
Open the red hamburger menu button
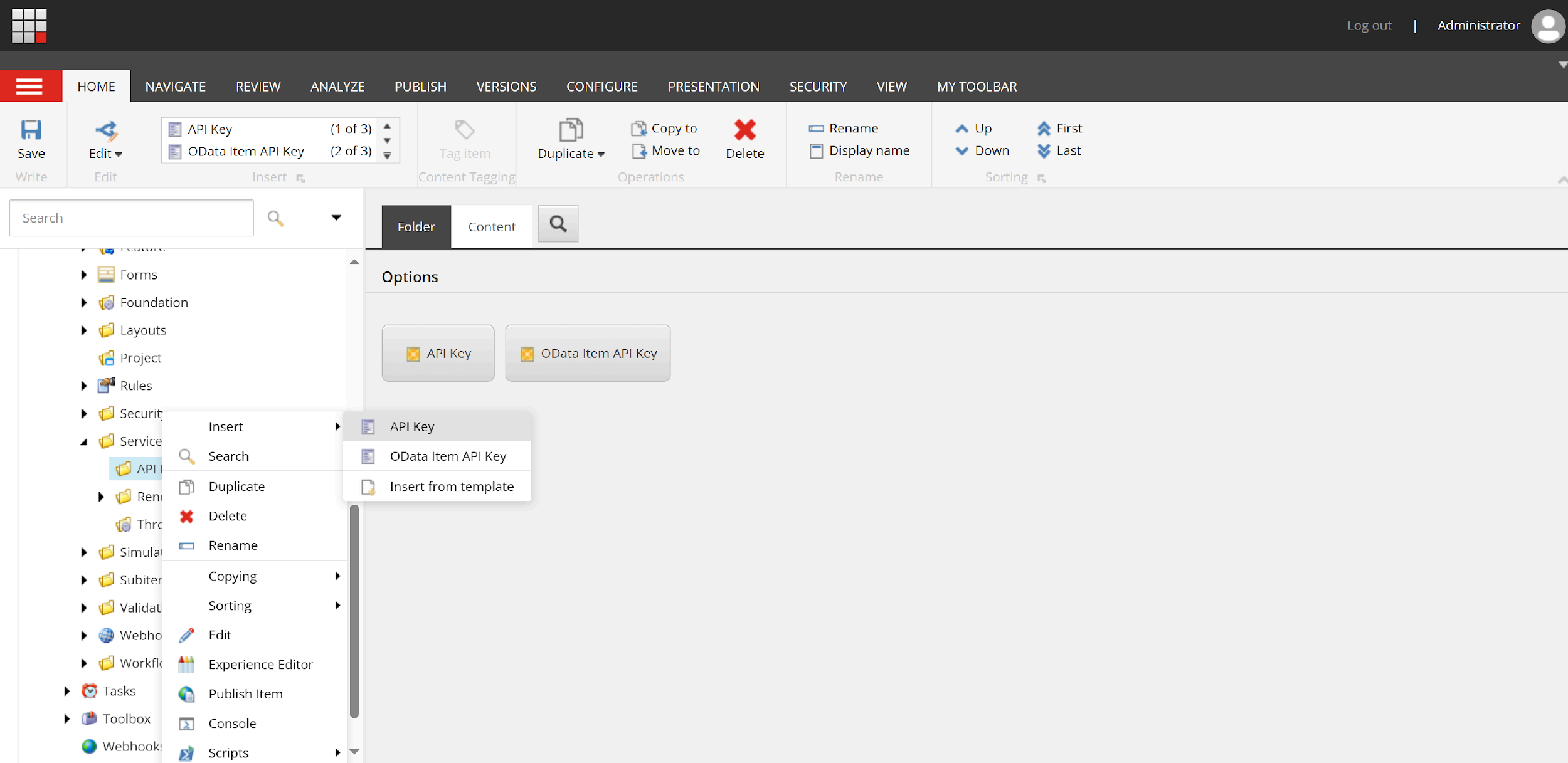tap(31, 86)
